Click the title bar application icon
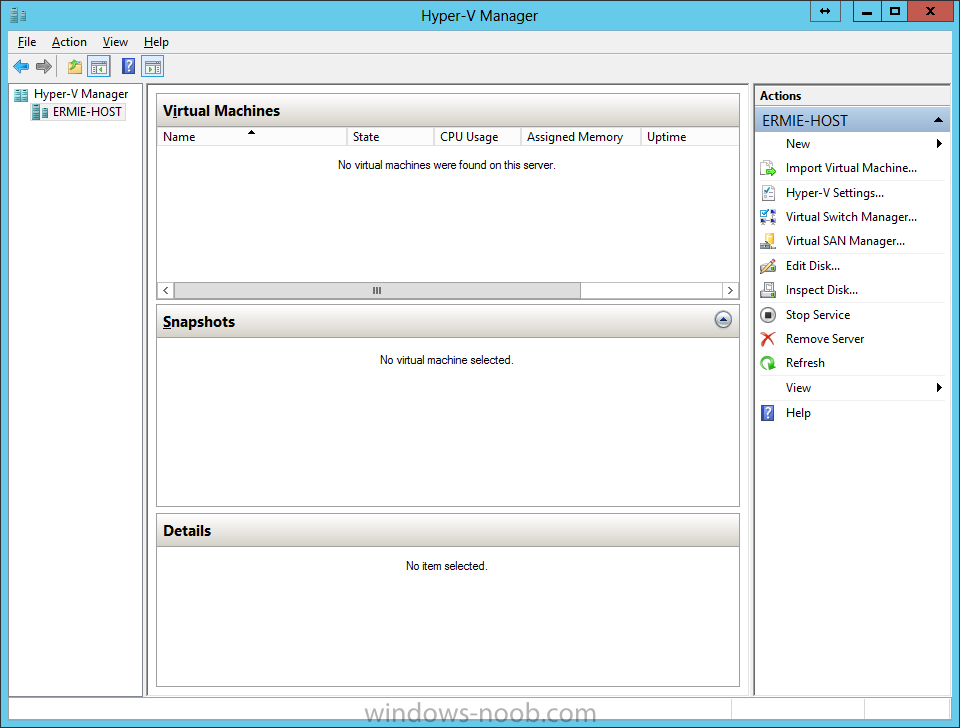 pos(18,15)
